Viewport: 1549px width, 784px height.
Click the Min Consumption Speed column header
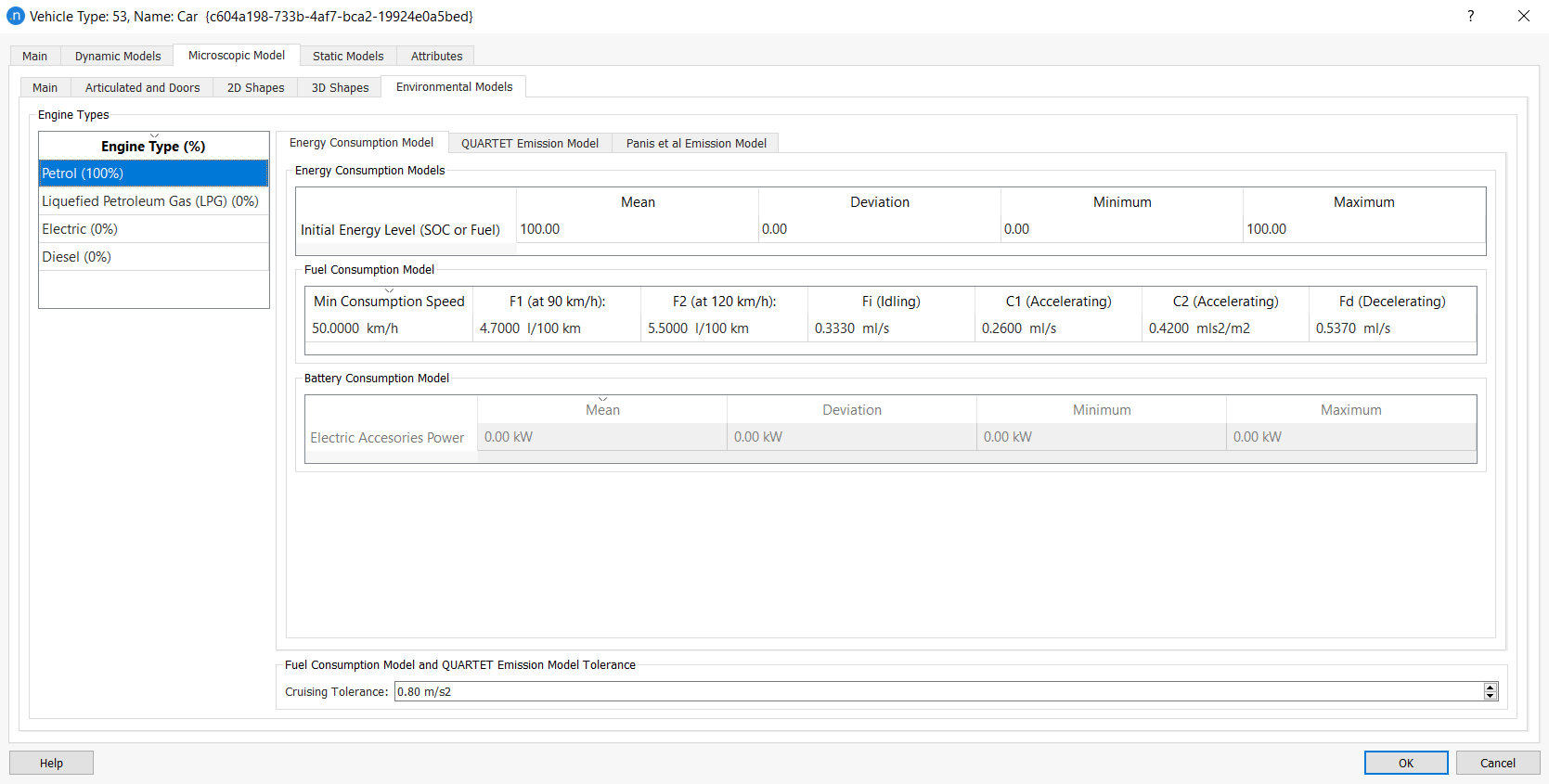389,301
